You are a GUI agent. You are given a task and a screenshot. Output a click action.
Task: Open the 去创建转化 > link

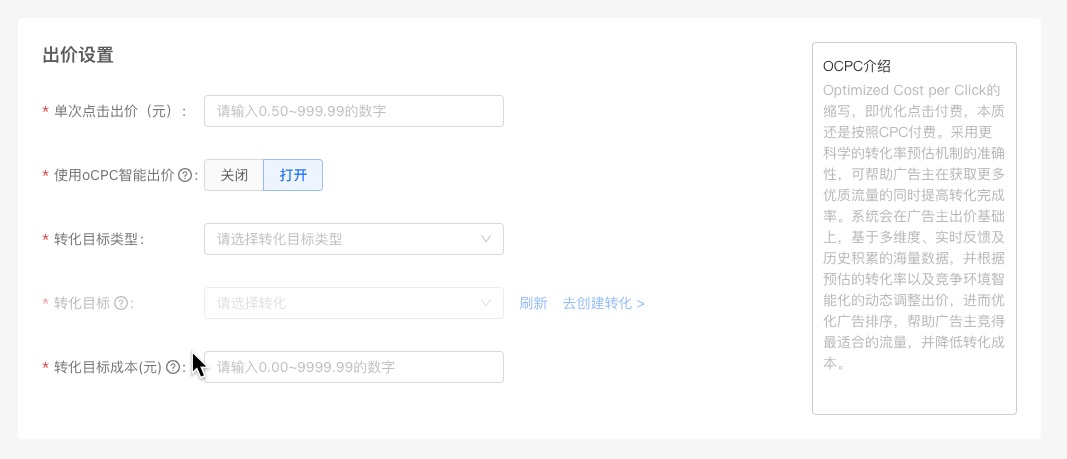603,303
